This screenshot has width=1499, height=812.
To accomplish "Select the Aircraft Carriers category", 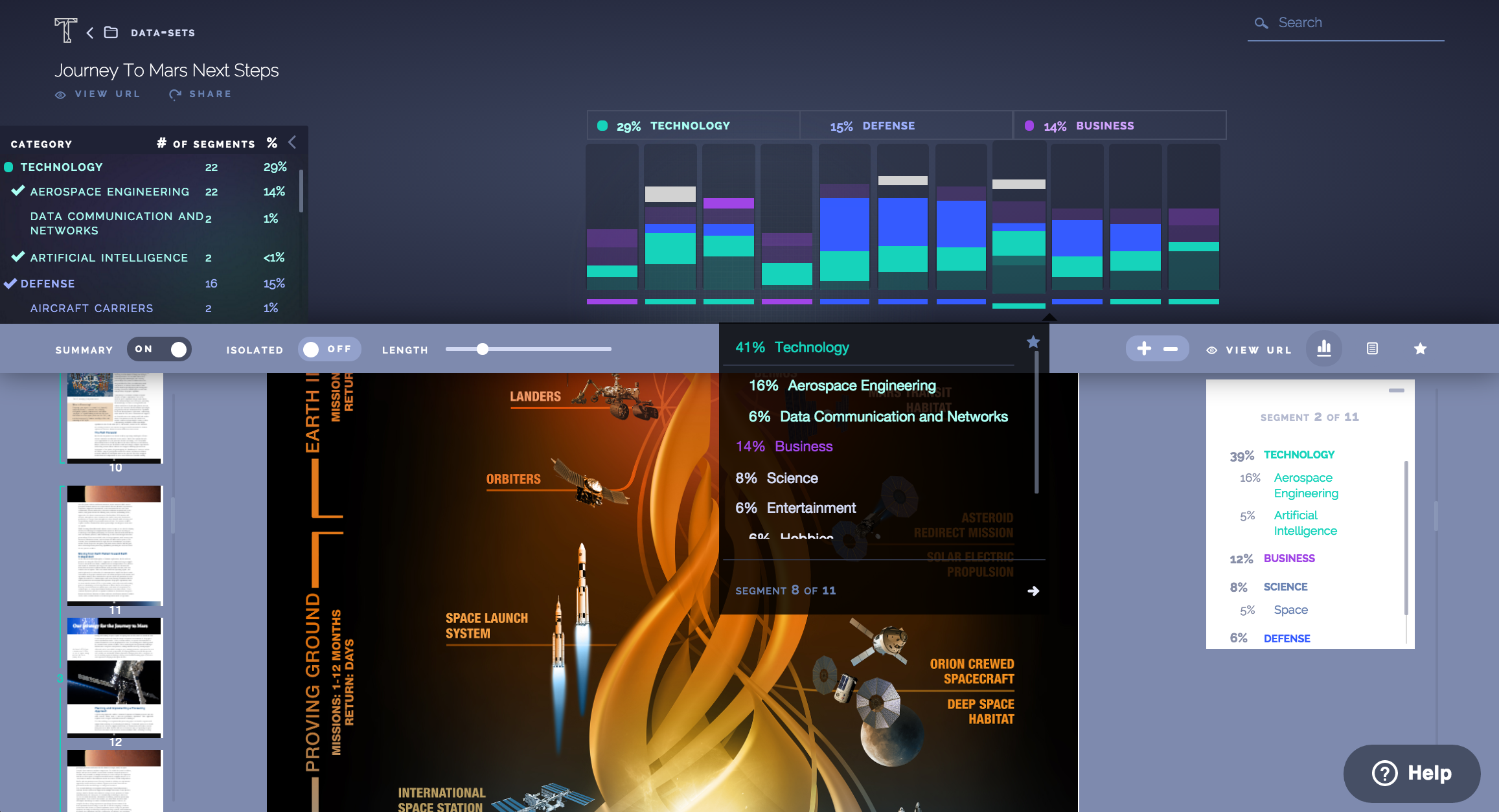I will coord(91,308).
